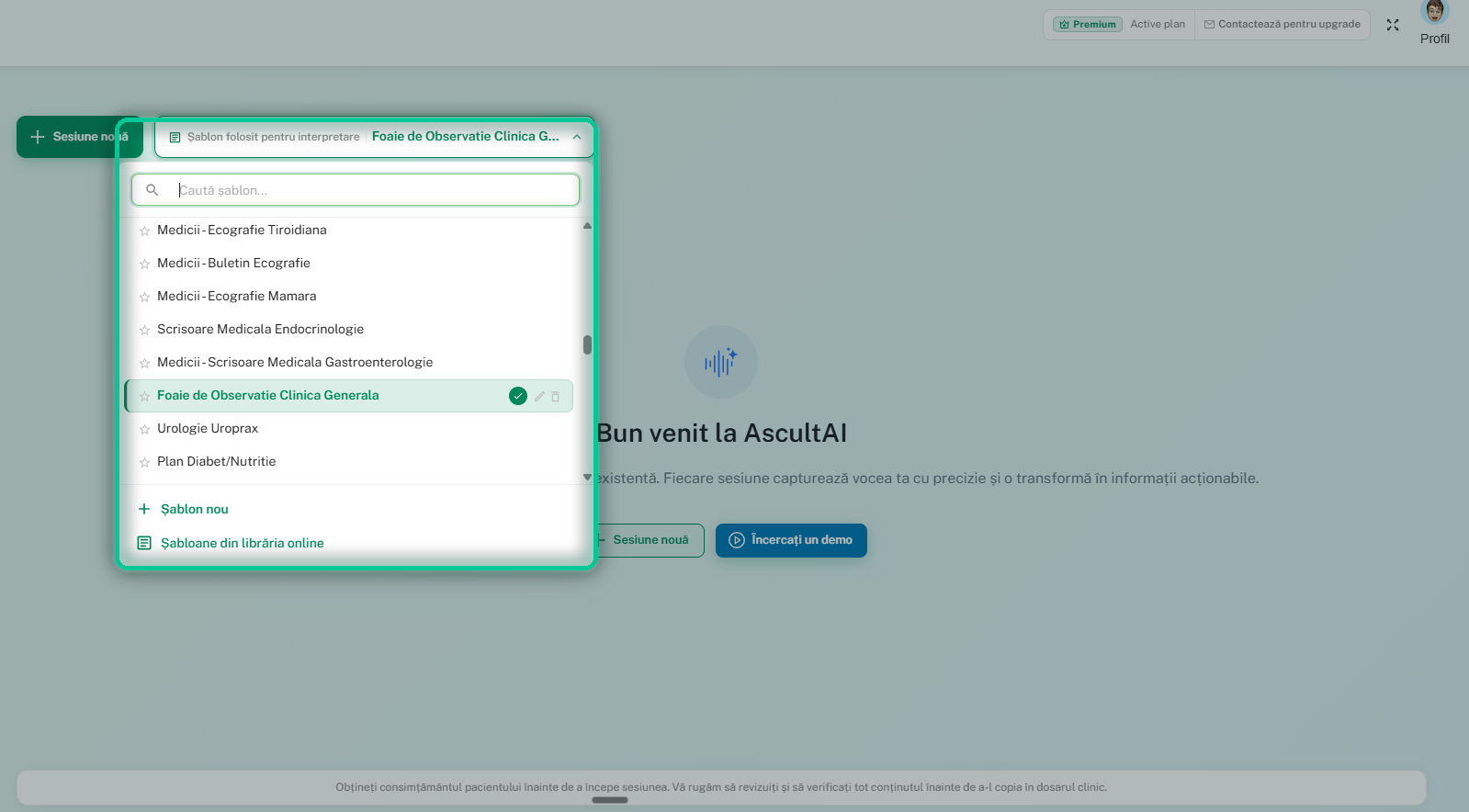
Task: Click the audio waveform sparkle icon
Action: (x=721, y=362)
